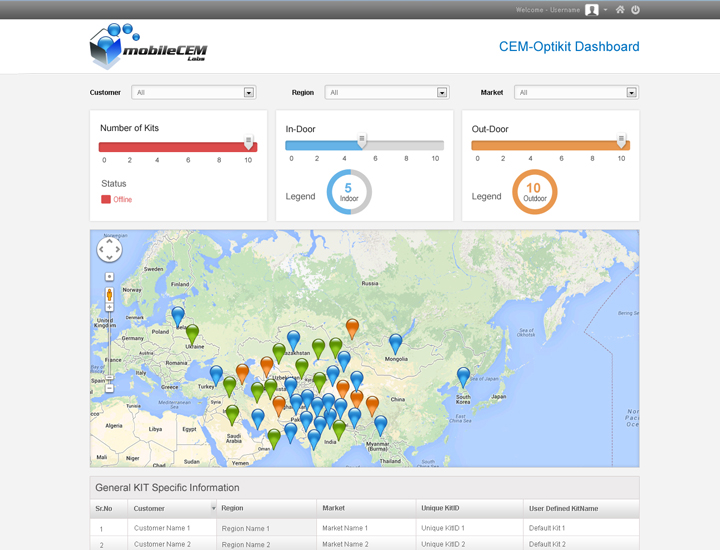Go to home via house icon
720x550 pixels.
(620, 10)
